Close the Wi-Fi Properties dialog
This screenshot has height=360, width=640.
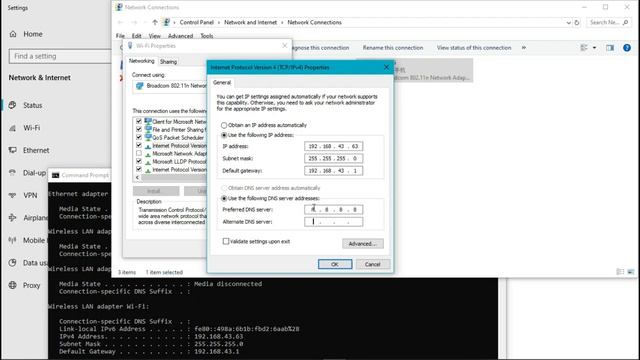point(284,46)
